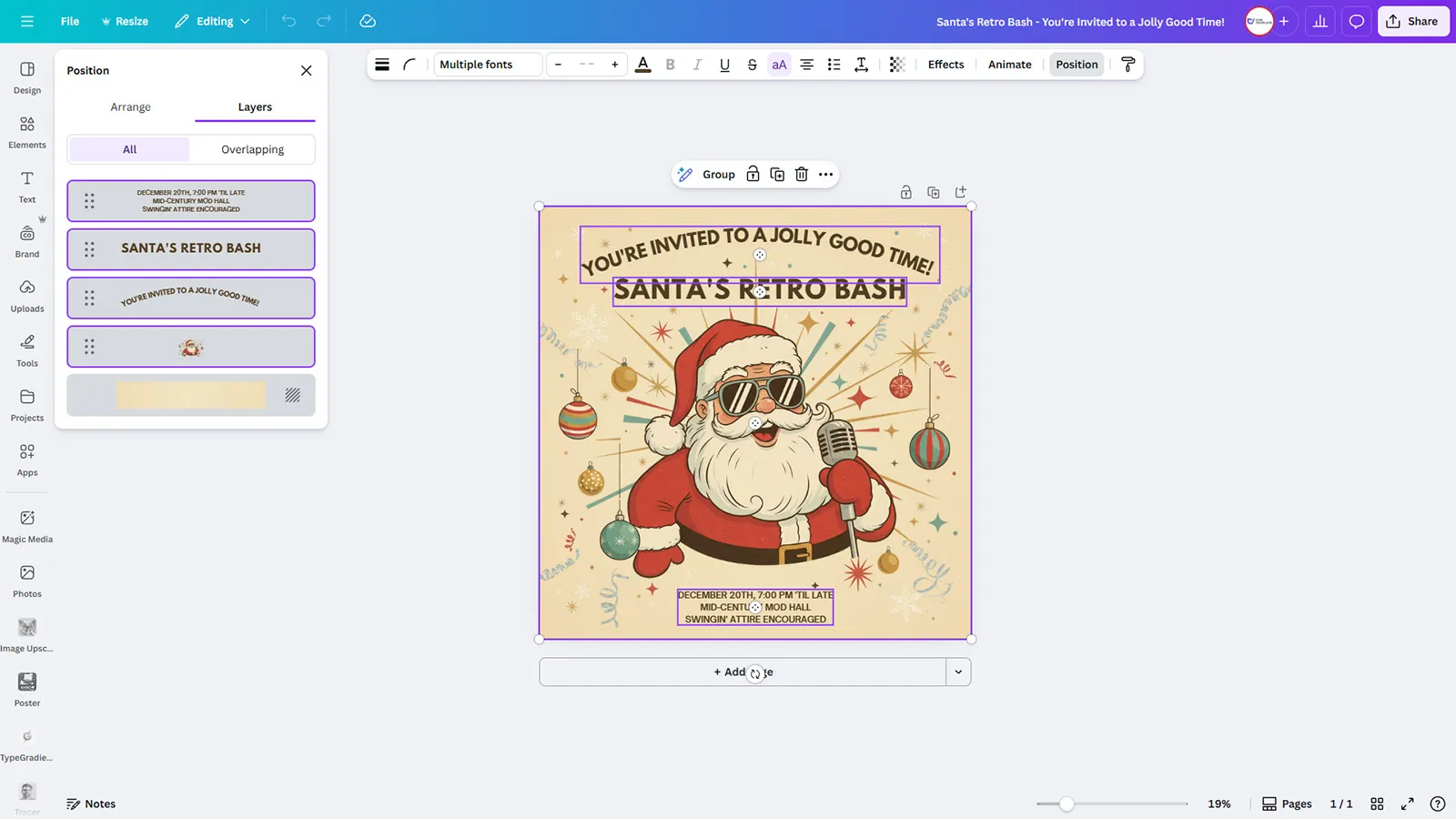Image resolution: width=1456 pixels, height=819 pixels.
Task: Toggle underline text formatting
Action: click(724, 65)
